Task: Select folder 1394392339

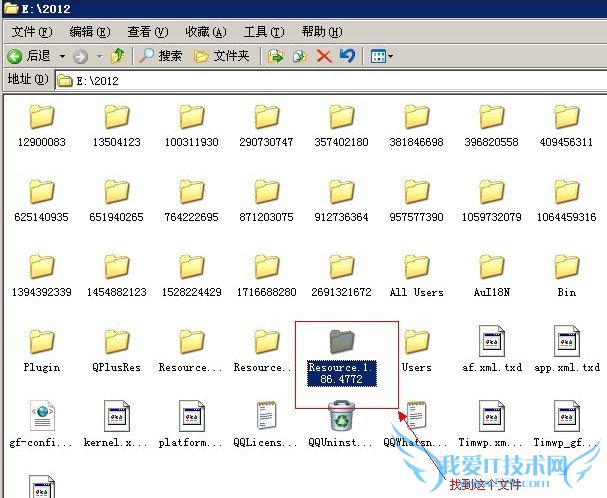Action: point(42,276)
